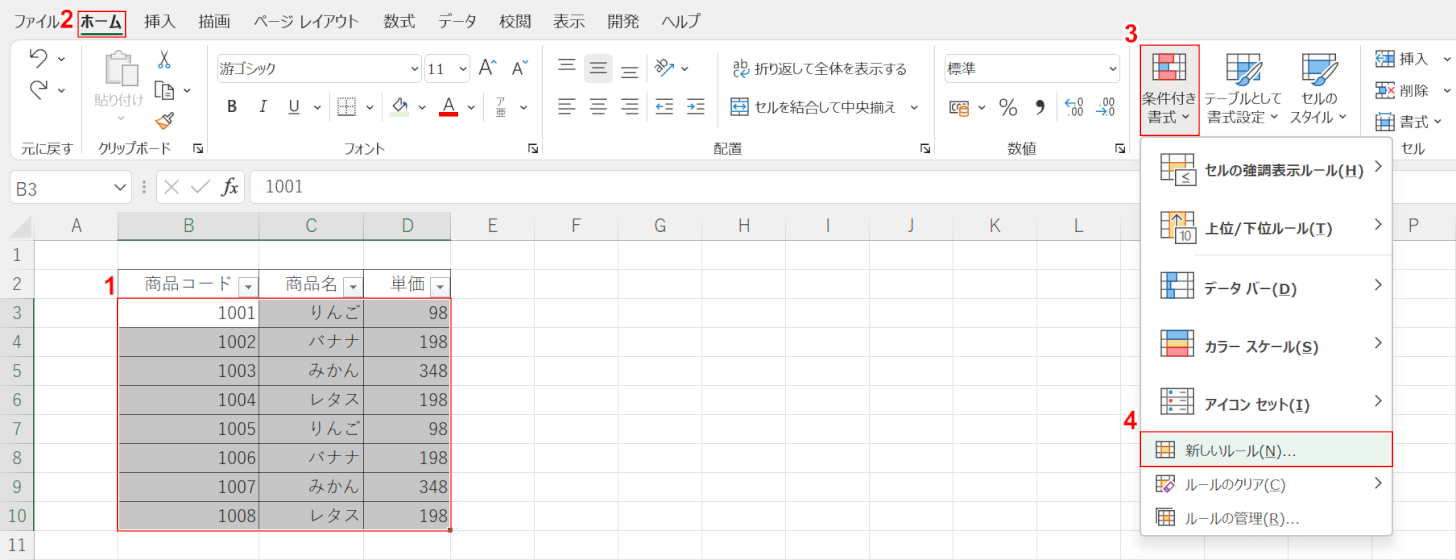Open the number format 標準 dropdown

[1112, 69]
